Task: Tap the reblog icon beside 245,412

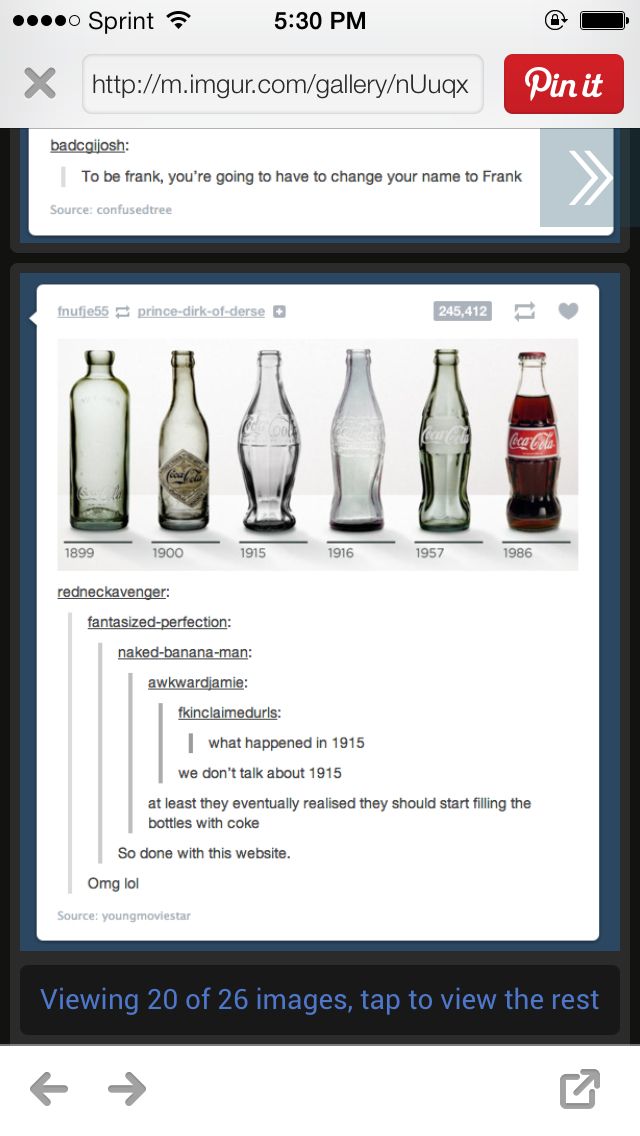Action: coord(524,311)
